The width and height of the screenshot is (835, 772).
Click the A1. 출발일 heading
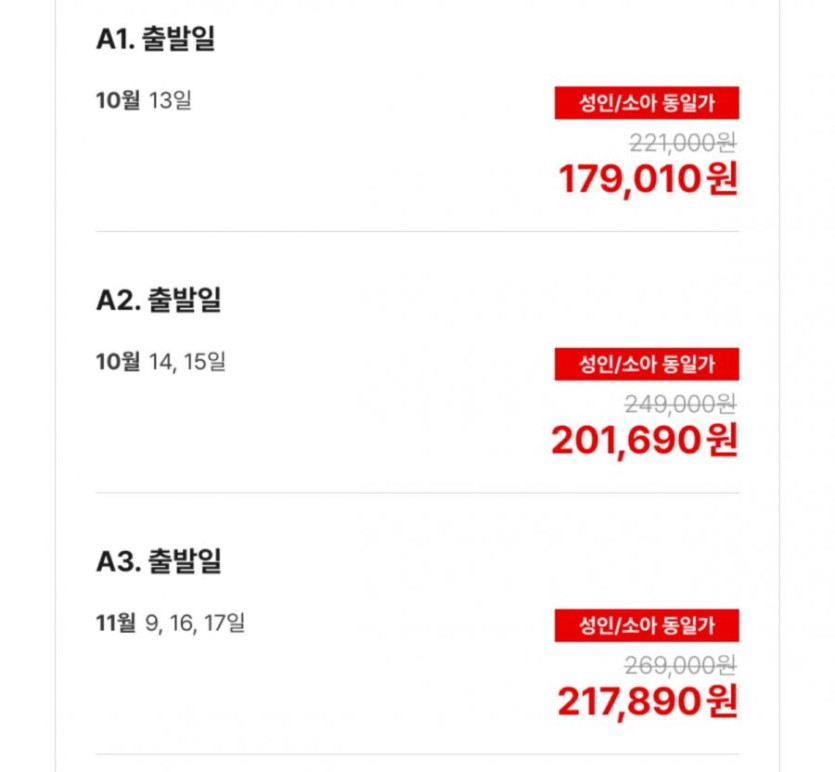point(157,39)
